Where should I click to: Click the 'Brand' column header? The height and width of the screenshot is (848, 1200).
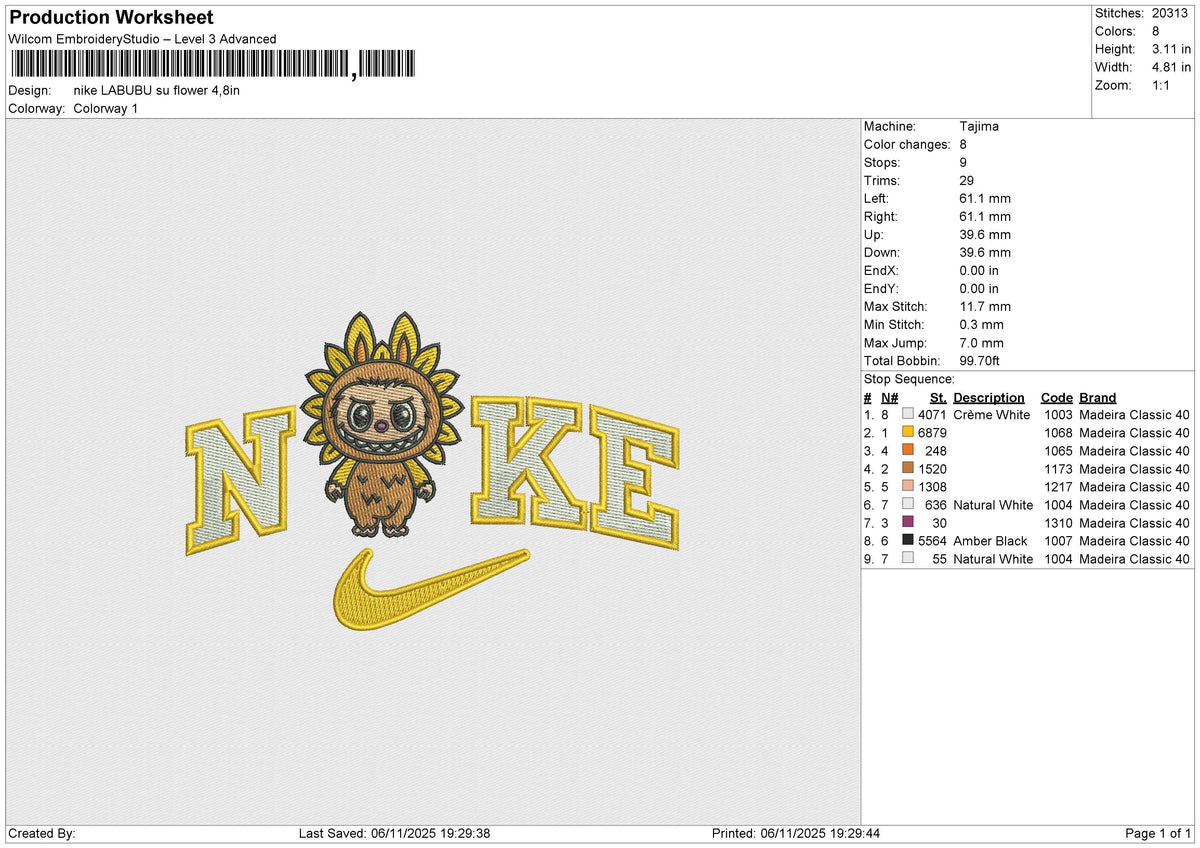[x=1098, y=397]
